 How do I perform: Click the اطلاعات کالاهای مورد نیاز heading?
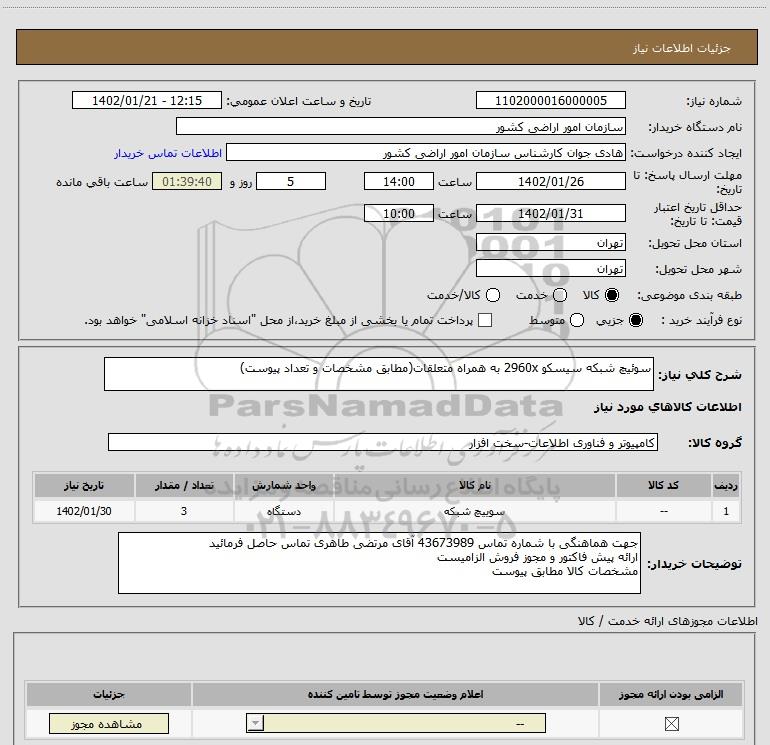click(x=667, y=407)
